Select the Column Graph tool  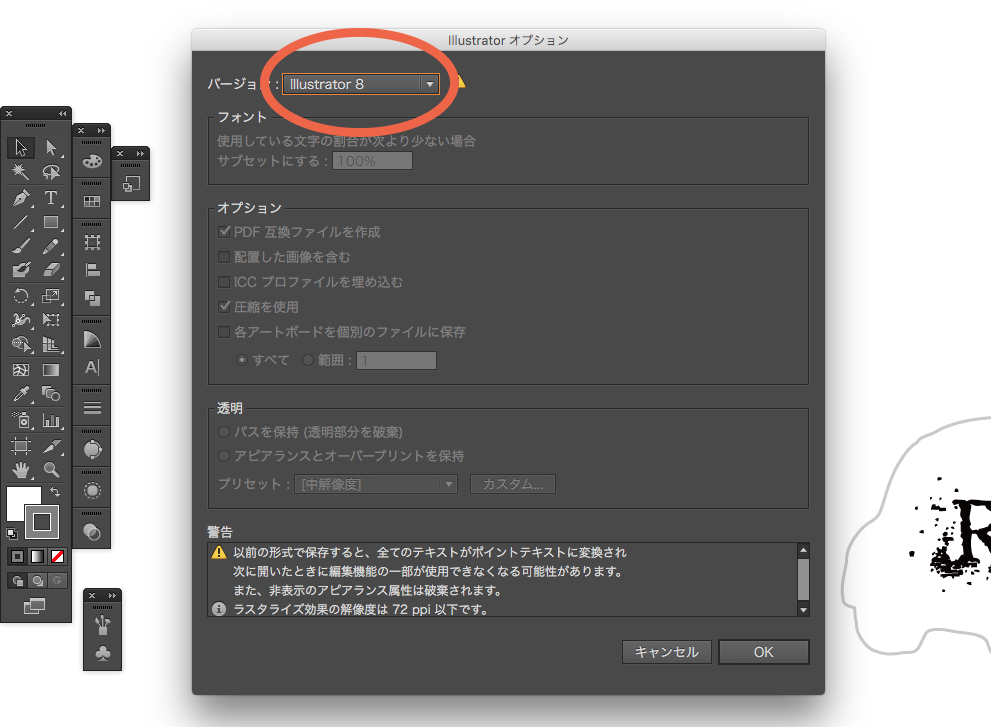(x=51, y=420)
